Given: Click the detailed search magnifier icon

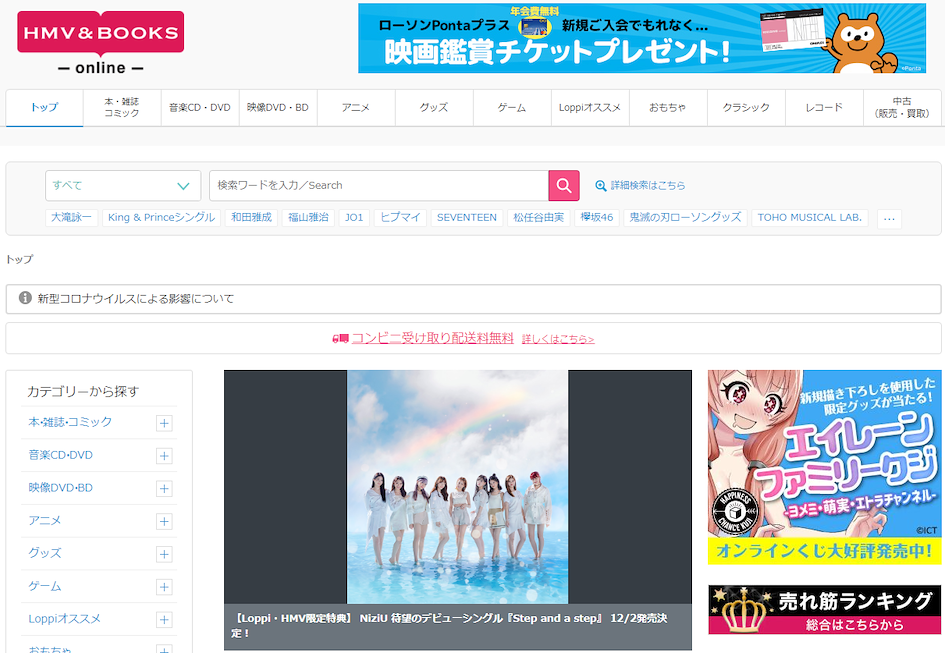Looking at the screenshot, I should tap(600, 186).
